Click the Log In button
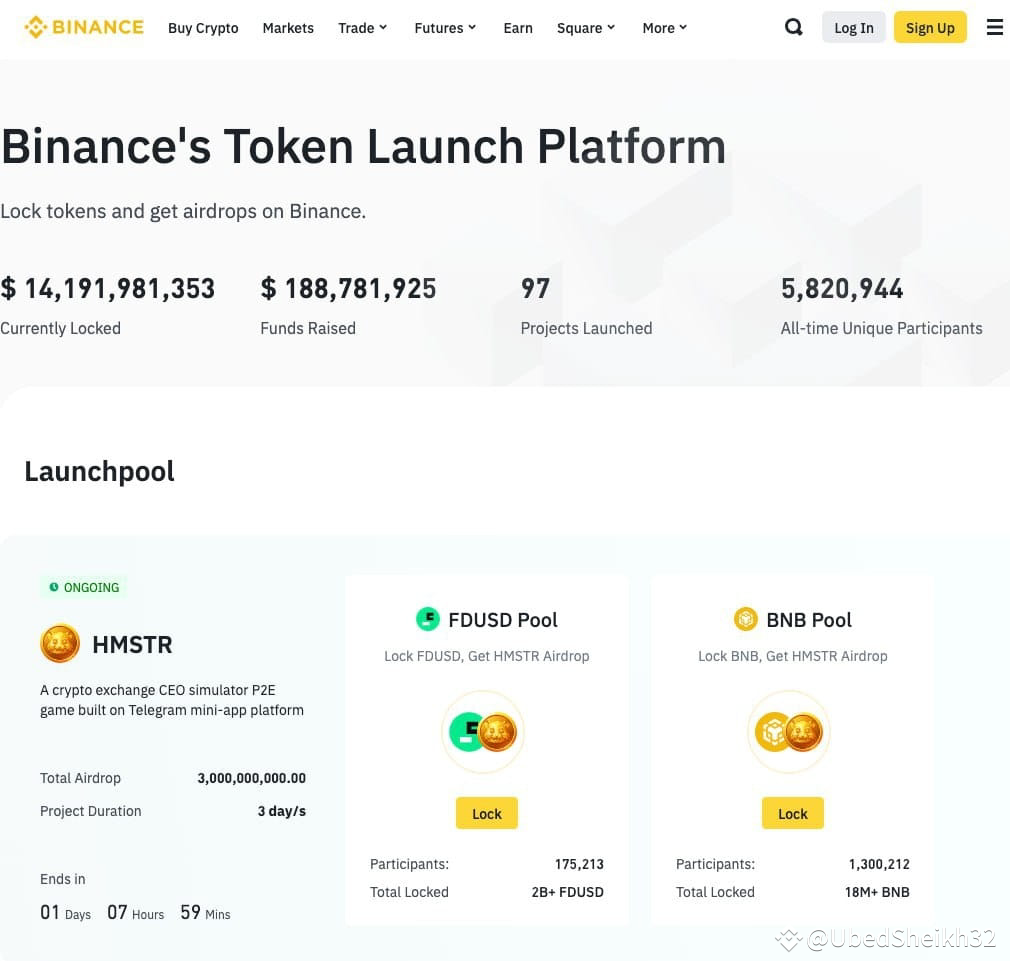This screenshot has height=961, width=1010. tap(853, 27)
